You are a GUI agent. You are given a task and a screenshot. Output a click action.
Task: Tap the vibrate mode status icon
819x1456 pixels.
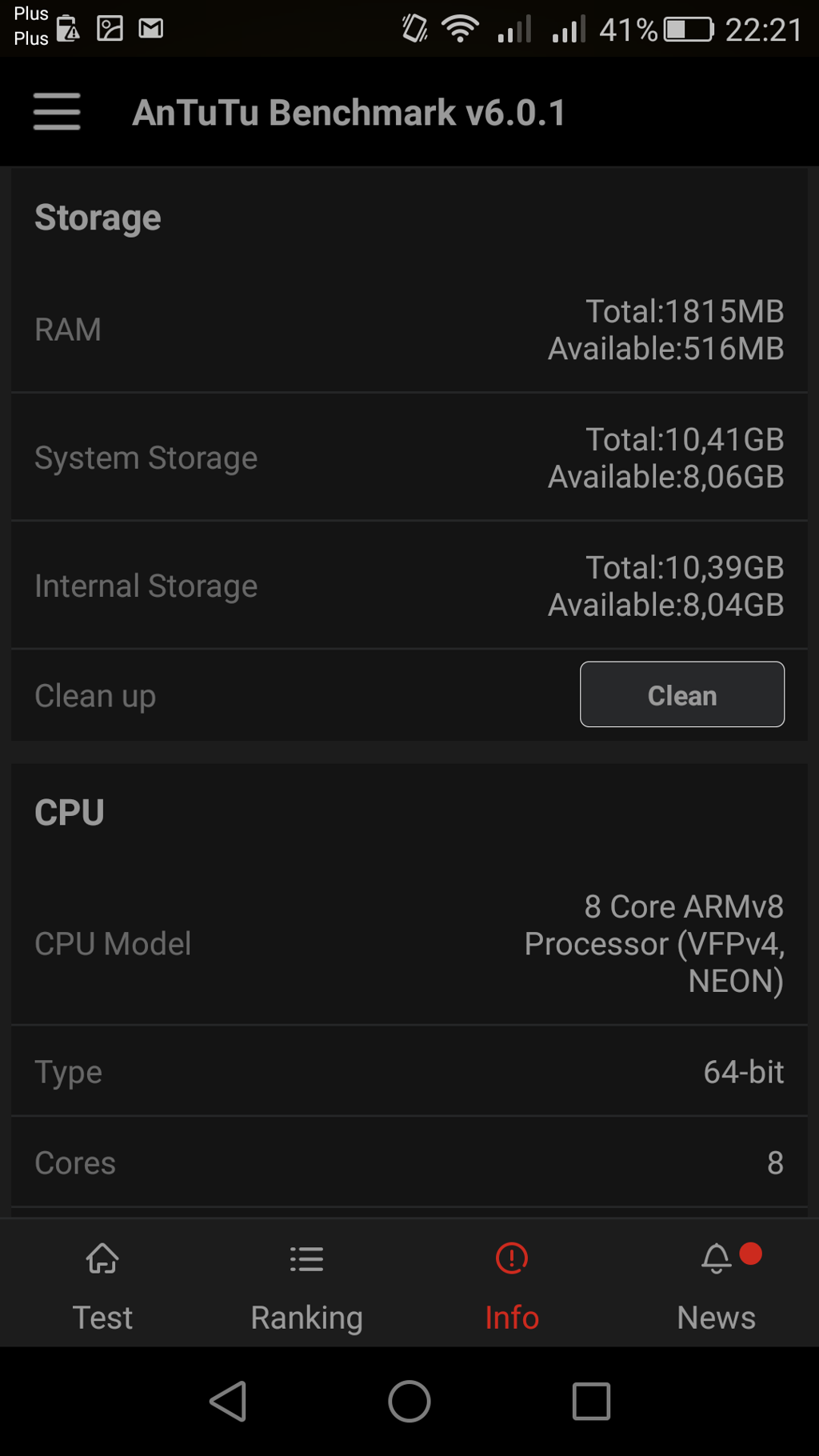click(x=414, y=29)
